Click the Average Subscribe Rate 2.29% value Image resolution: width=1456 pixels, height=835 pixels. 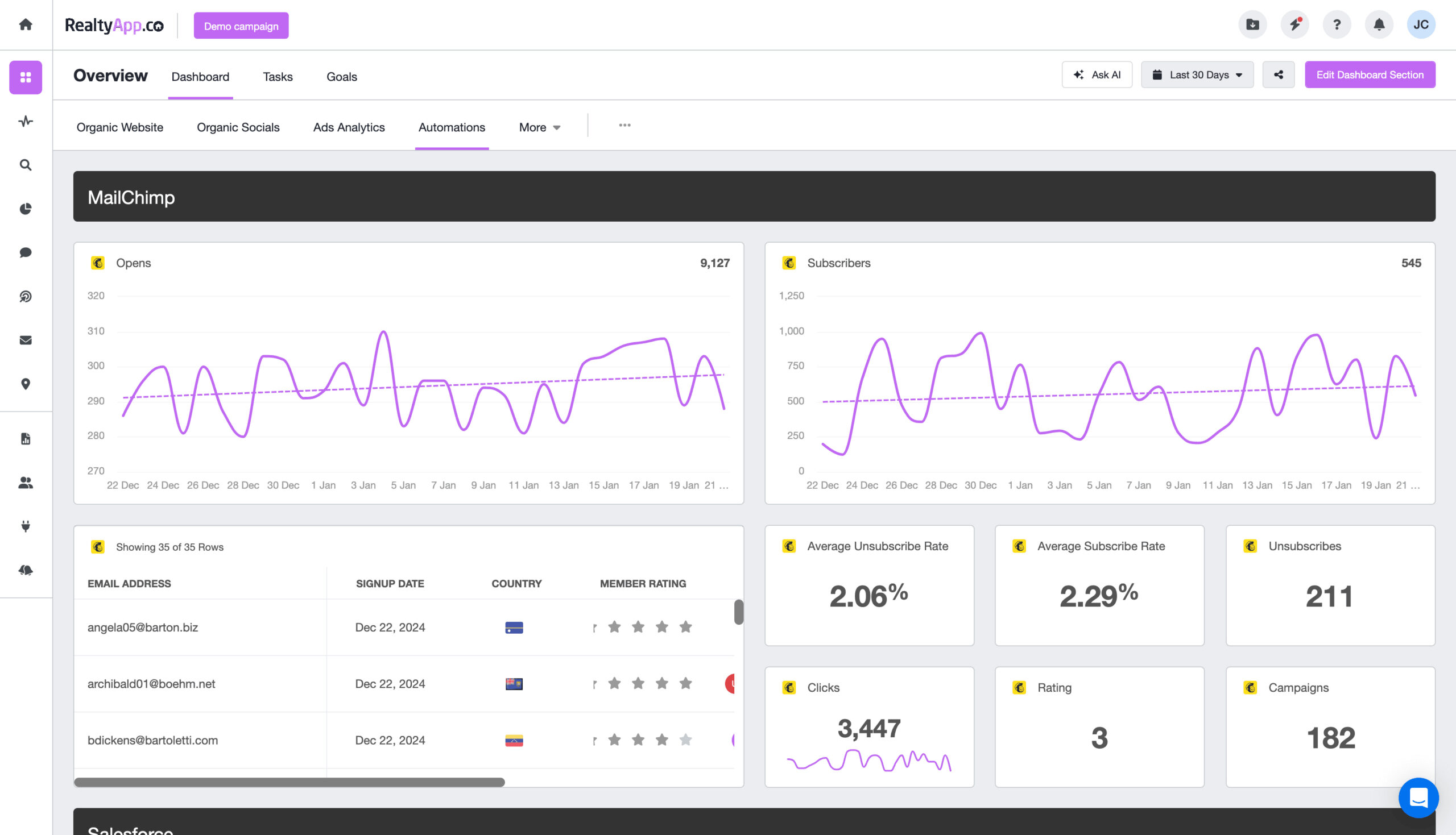(1099, 596)
